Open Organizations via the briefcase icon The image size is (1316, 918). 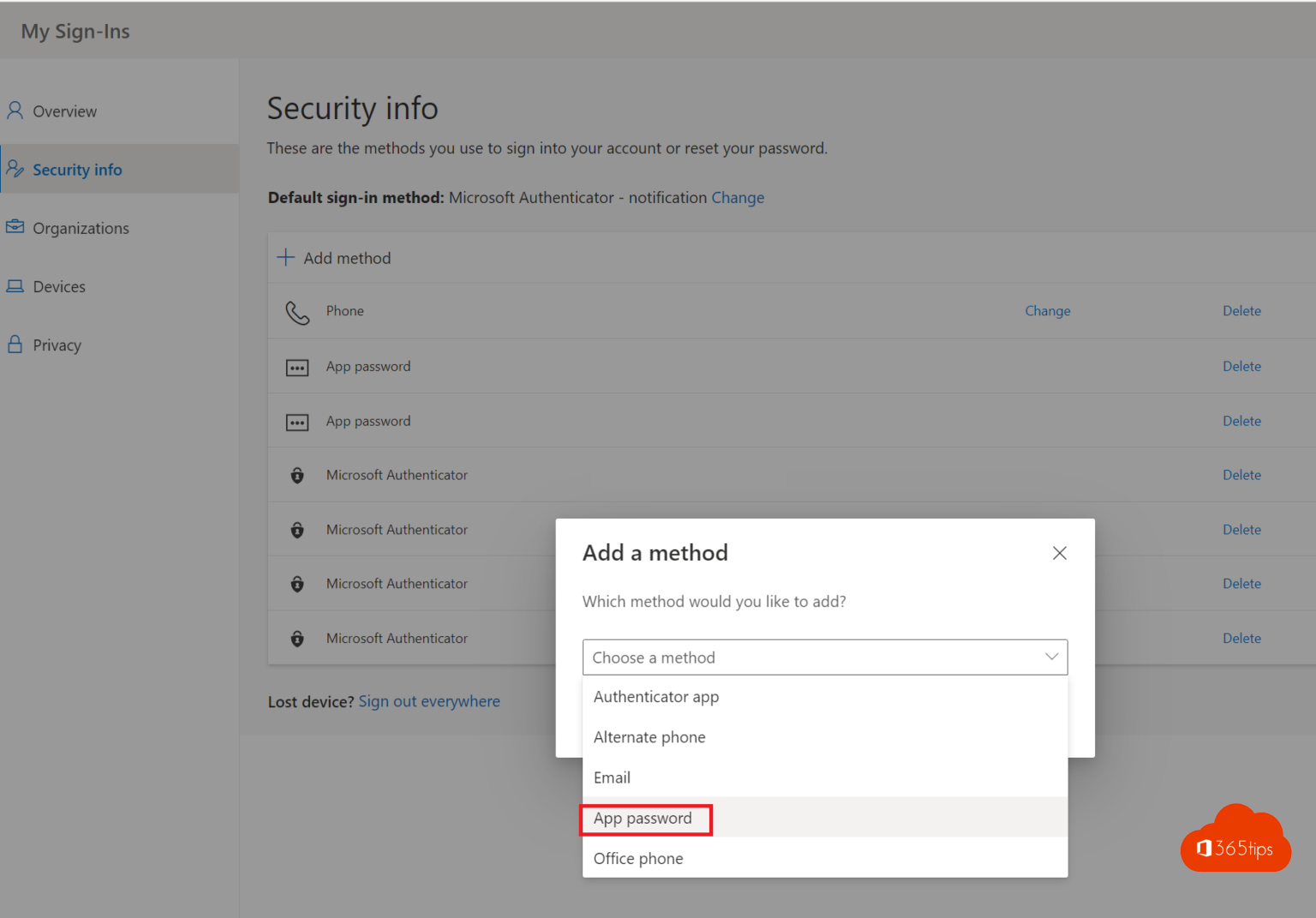pos(15,227)
